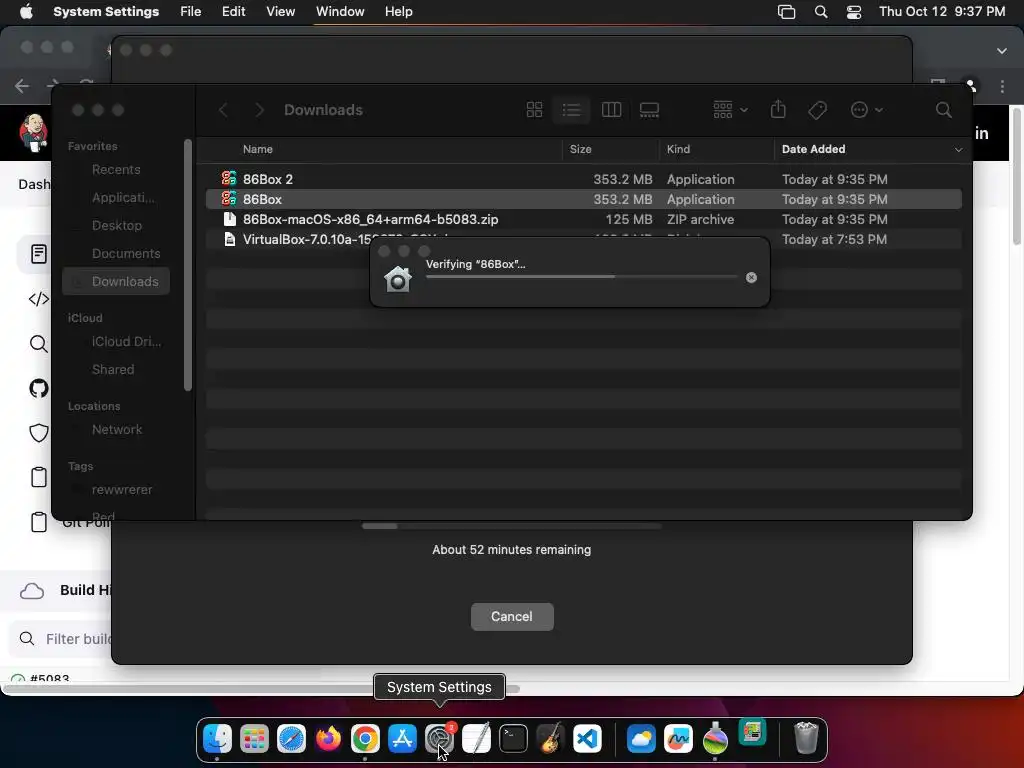Screen dimensions: 1024x768
Task: Select the rewwrerer tag in sidebar
Action: pyautogui.click(x=116, y=490)
